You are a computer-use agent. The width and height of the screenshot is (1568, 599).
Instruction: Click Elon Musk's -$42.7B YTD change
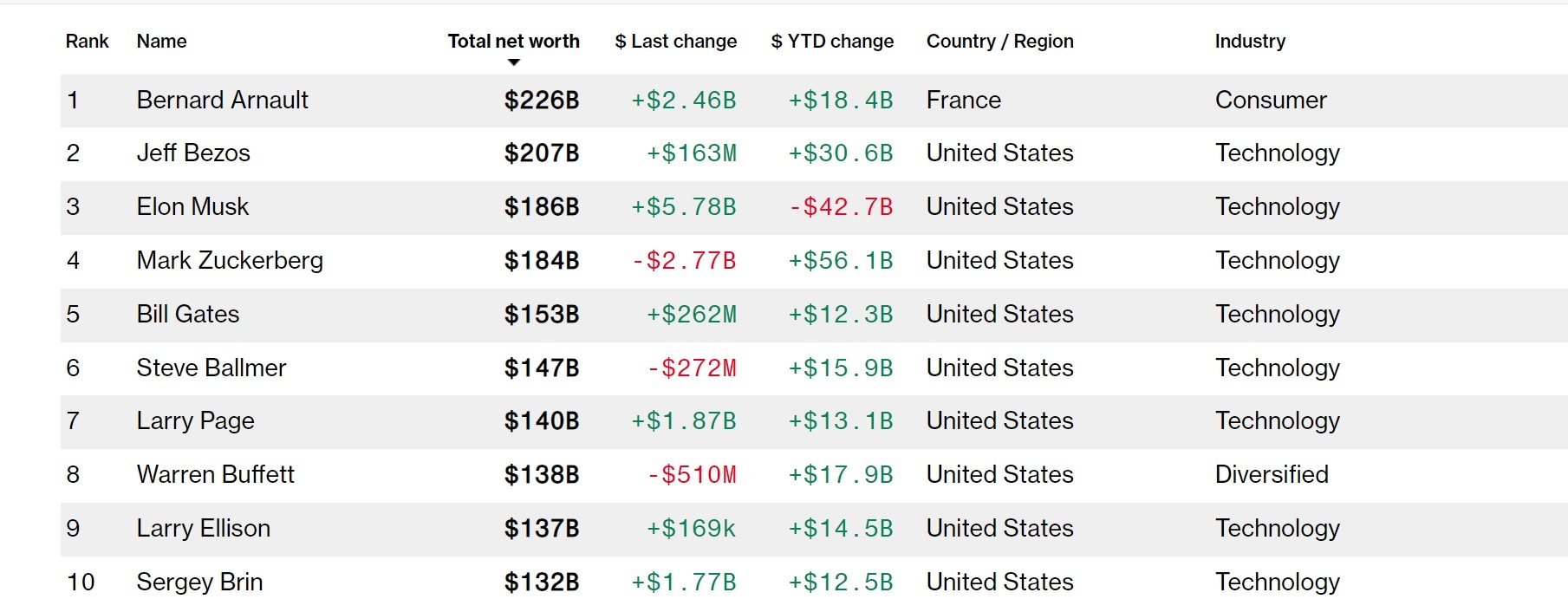point(840,206)
